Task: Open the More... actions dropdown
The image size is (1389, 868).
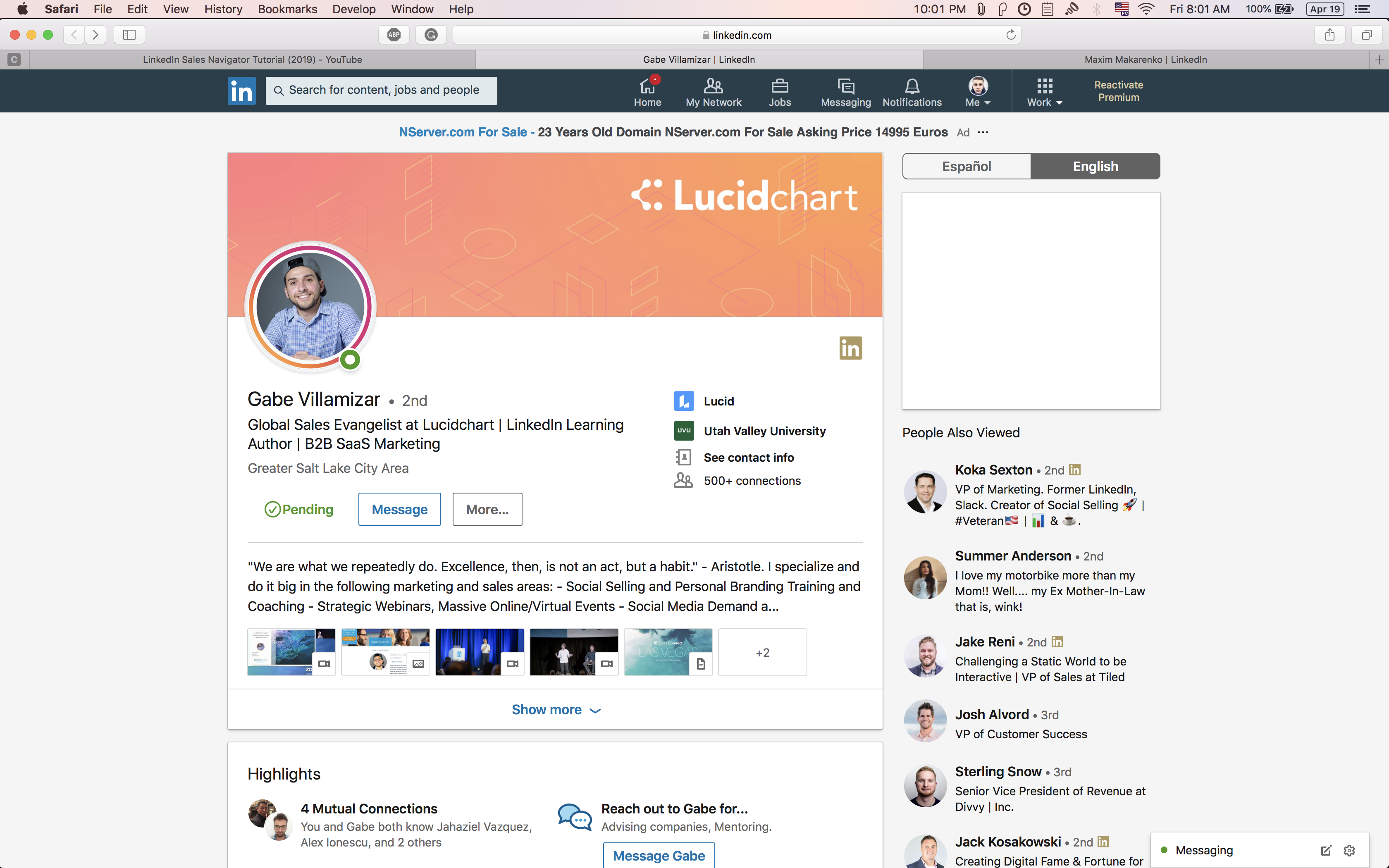Action: pyautogui.click(x=487, y=509)
